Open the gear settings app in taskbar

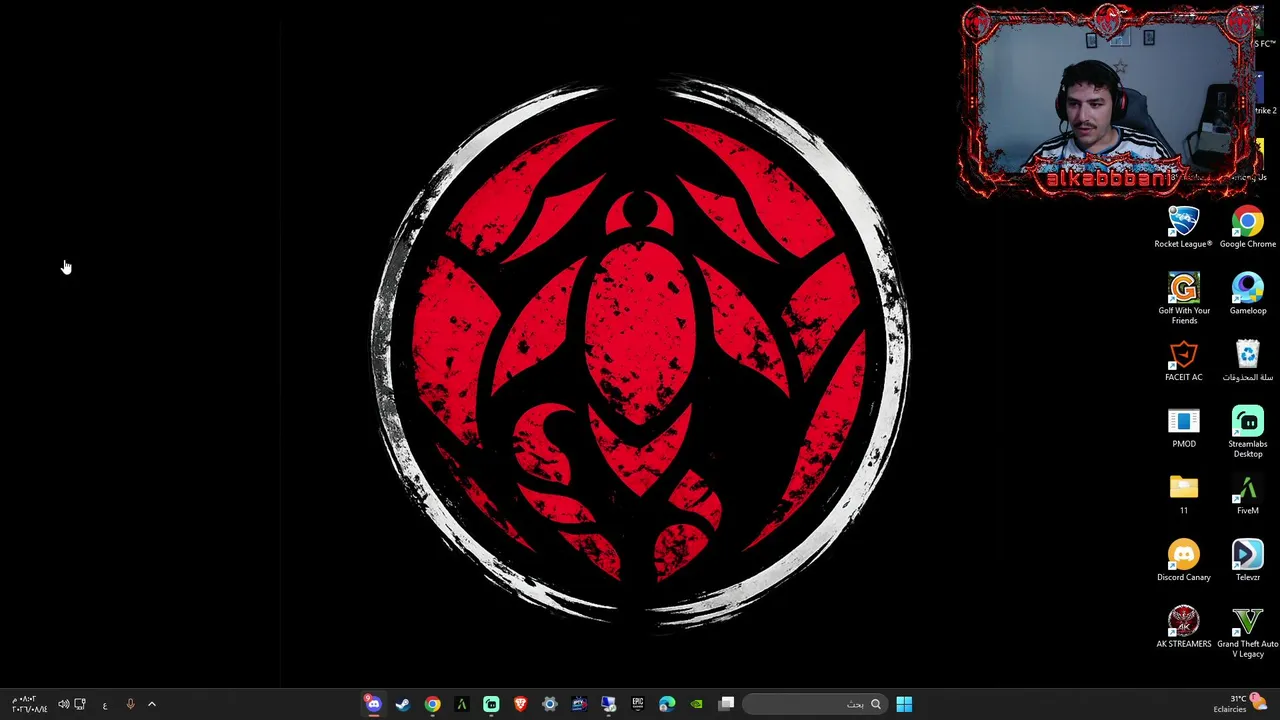pyautogui.click(x=549, y=704)
